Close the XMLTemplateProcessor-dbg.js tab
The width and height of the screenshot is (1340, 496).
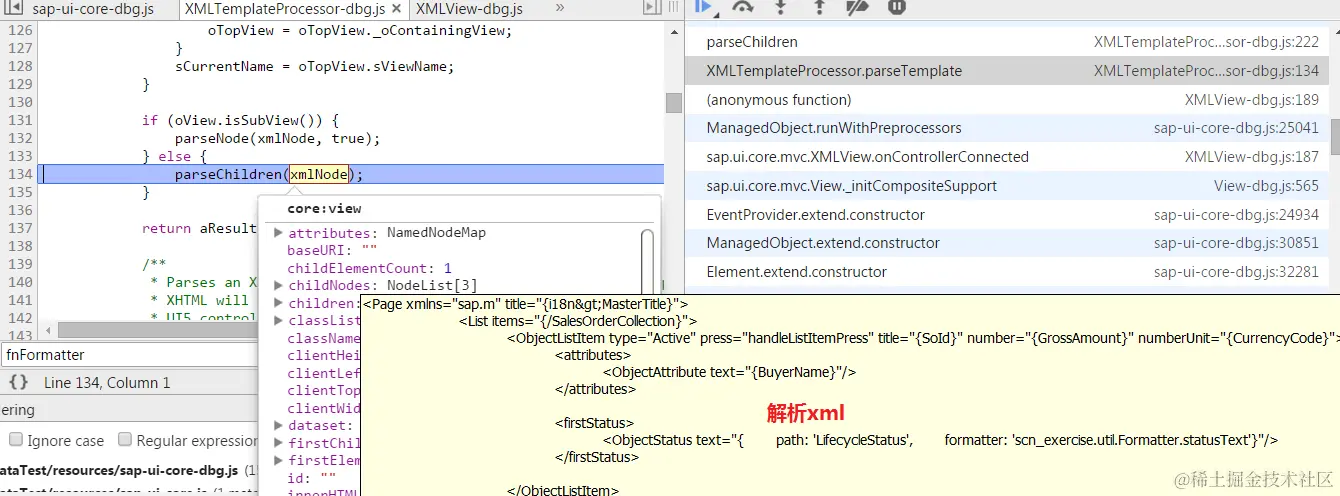click(x=398, y=9)
